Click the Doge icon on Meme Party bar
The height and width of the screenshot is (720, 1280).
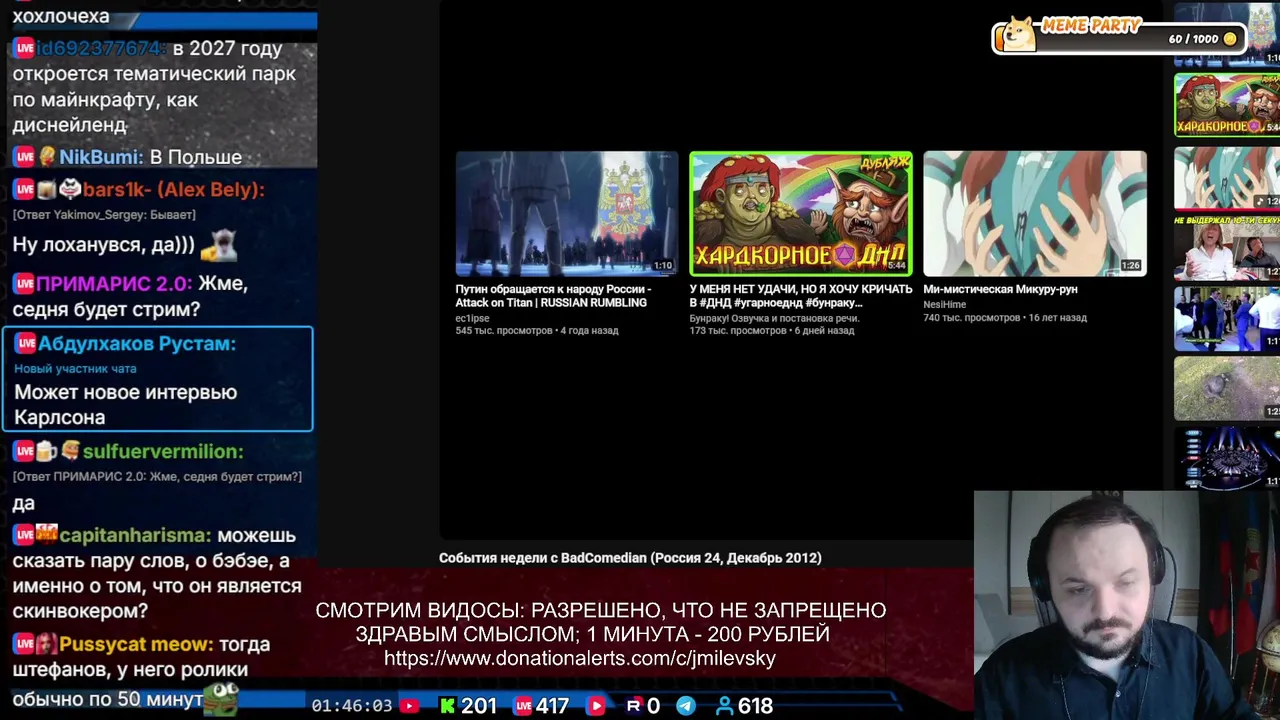pos(1017,34)
